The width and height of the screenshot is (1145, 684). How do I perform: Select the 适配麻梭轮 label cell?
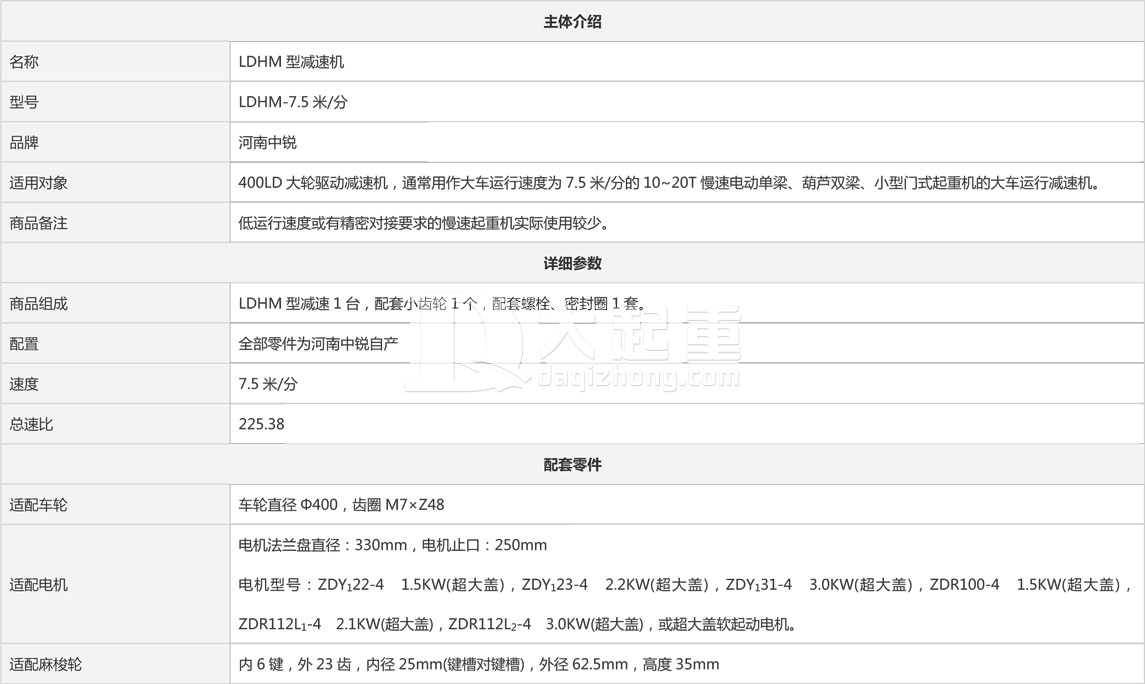(x=115, y=664)
